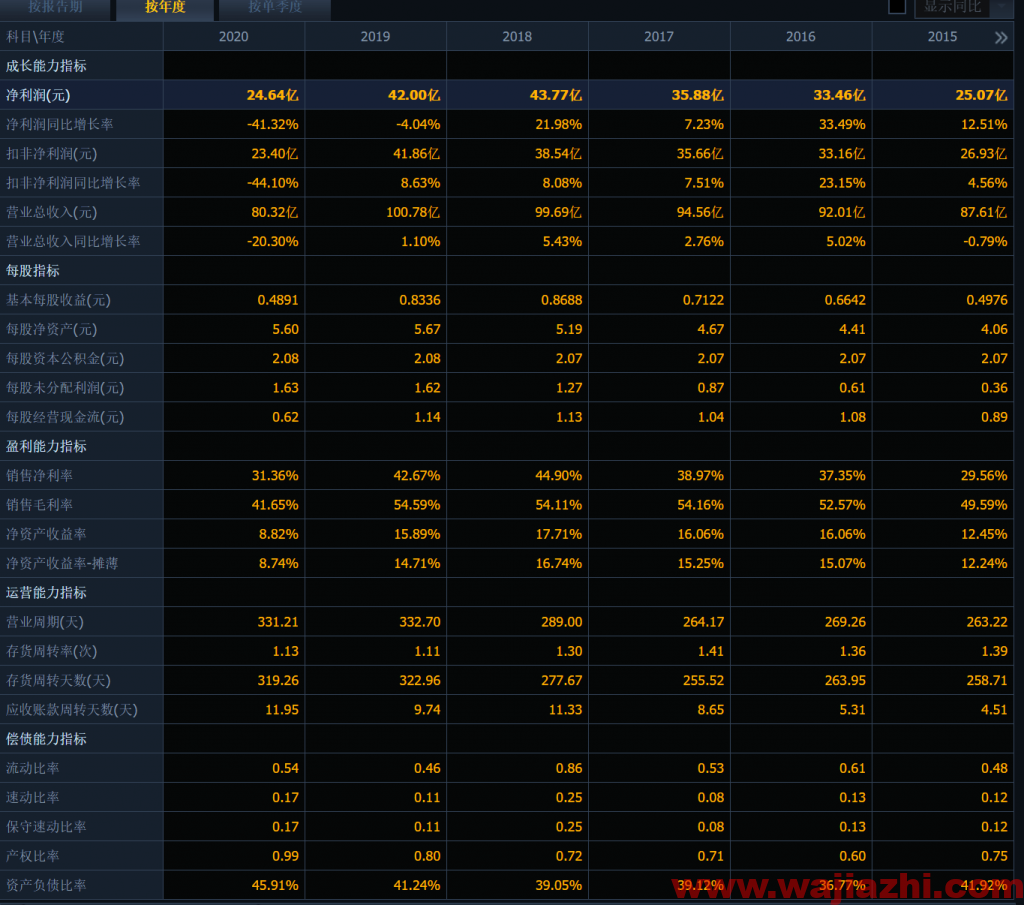Select the 净资产收益率-摊薄 row label
The height and width of the screenshot is (905, 1024).
[x=62, y=564]
